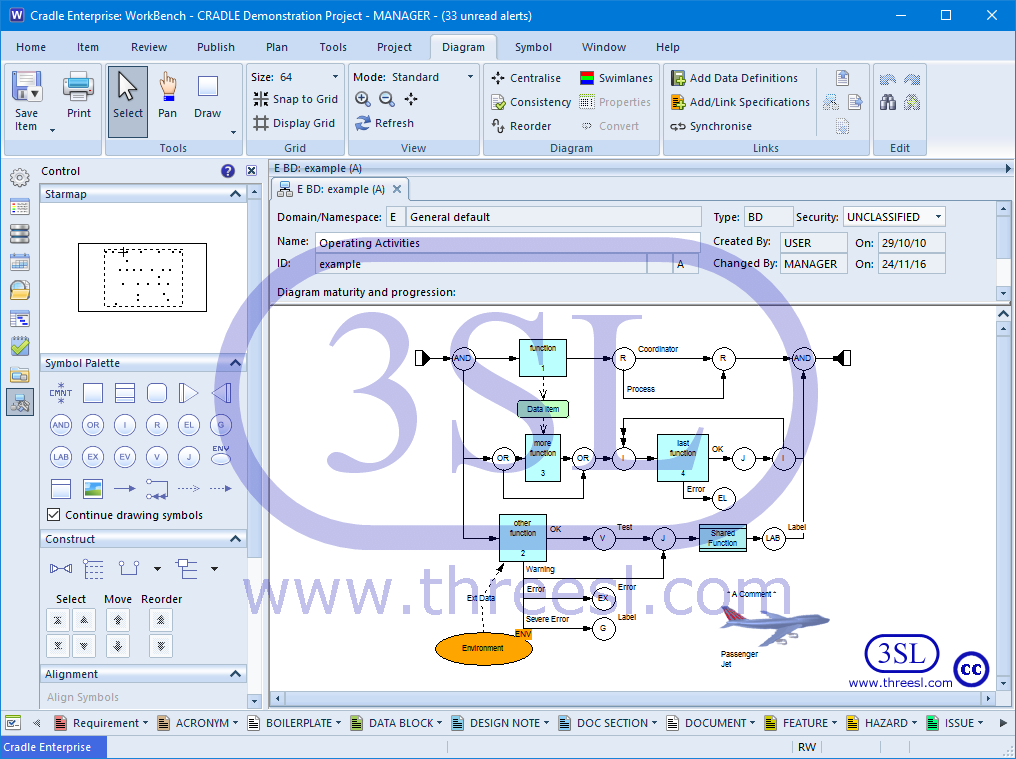Click the Starmap overview thumbnail
Image resolution: width=1016 pixels, height=759 pixels.
143,277
